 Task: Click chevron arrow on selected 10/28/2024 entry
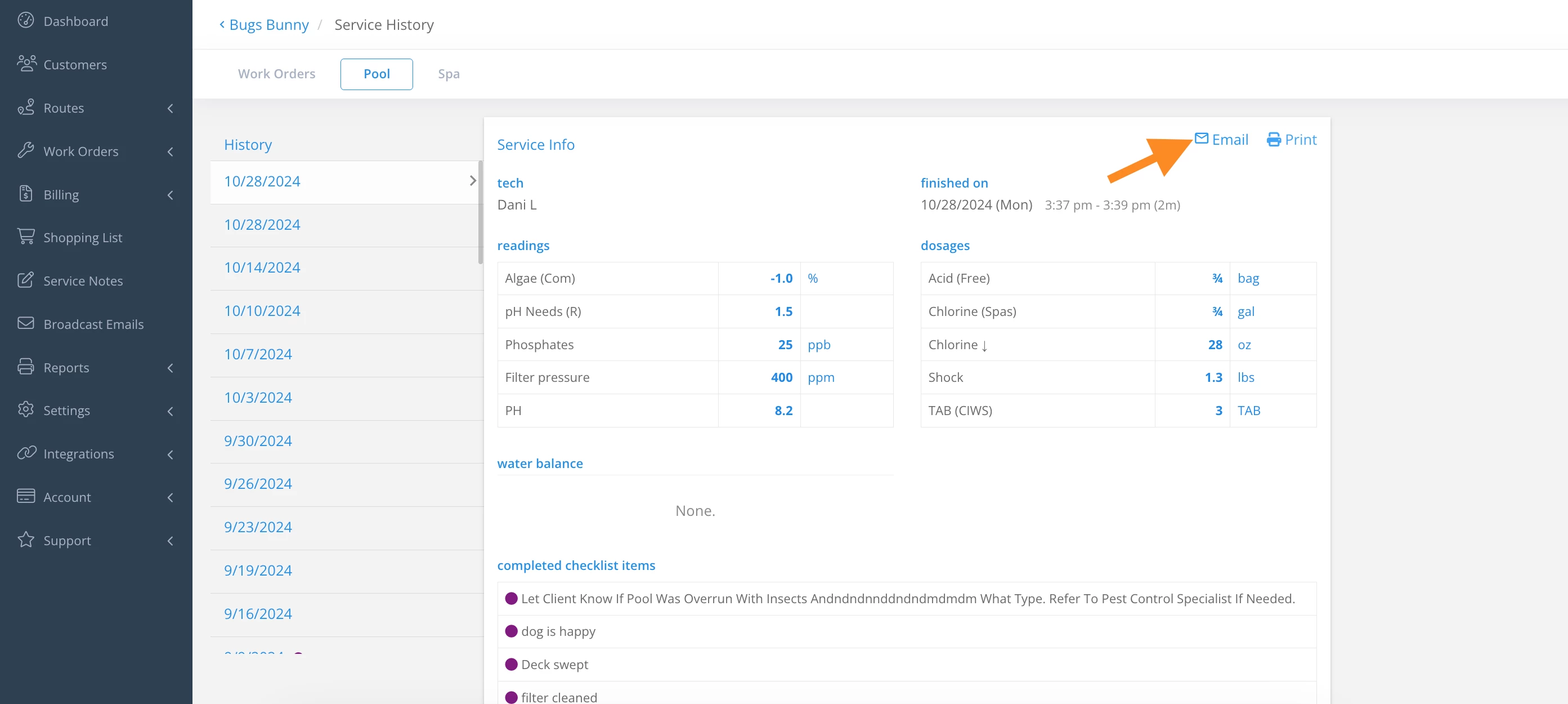pyautogui.click(x=472, y=180)
